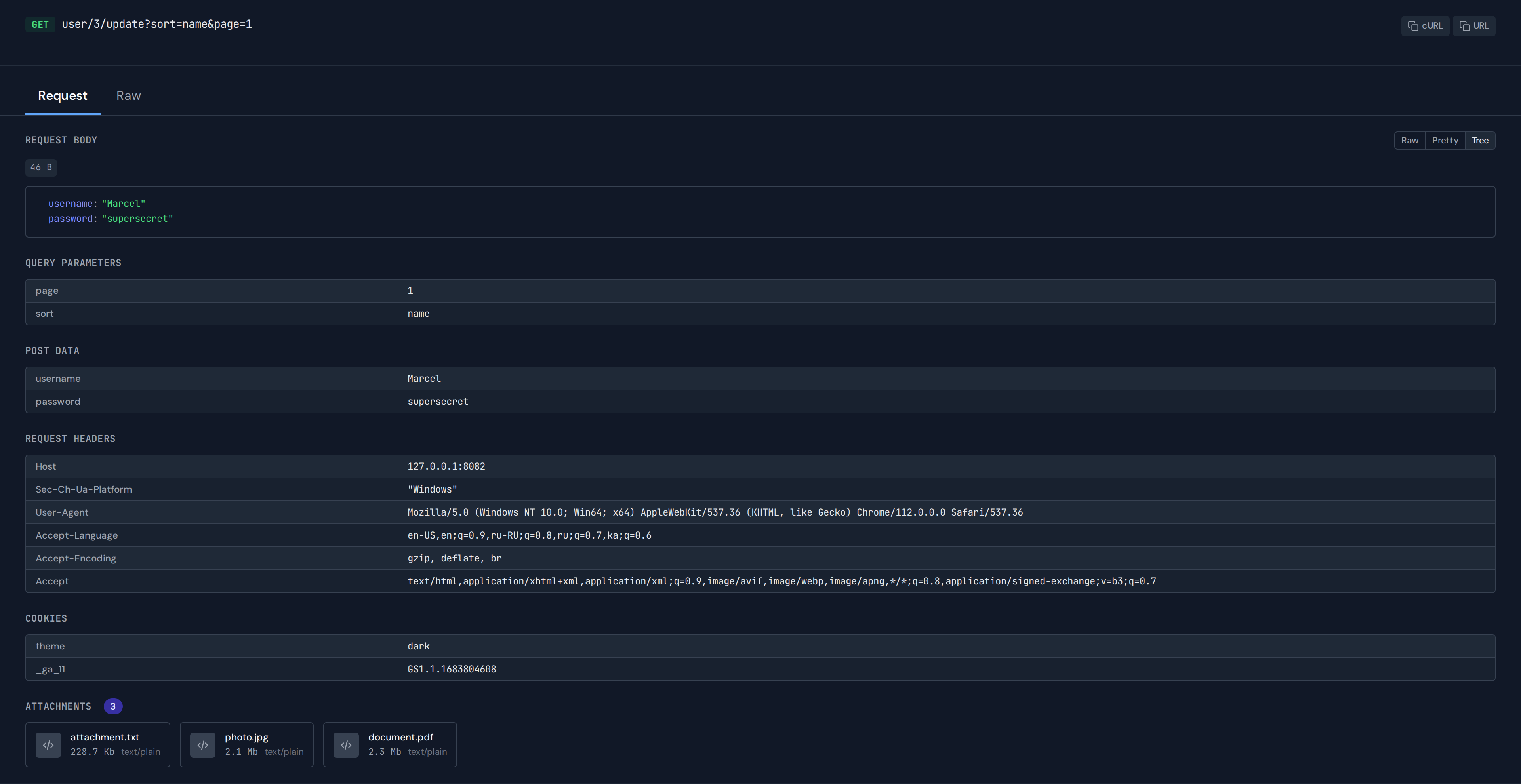Select the Tree body view
This screenshot has width=1521, height=784.
coord(1480,141)
